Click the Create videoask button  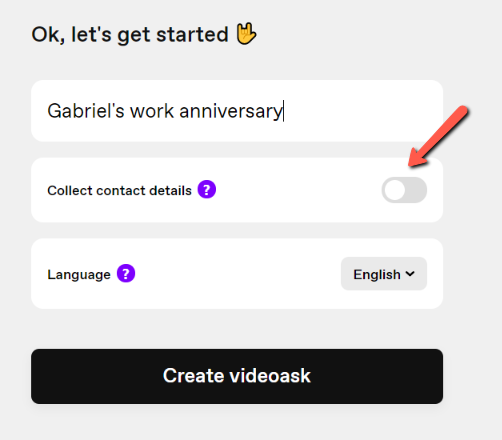237,376
